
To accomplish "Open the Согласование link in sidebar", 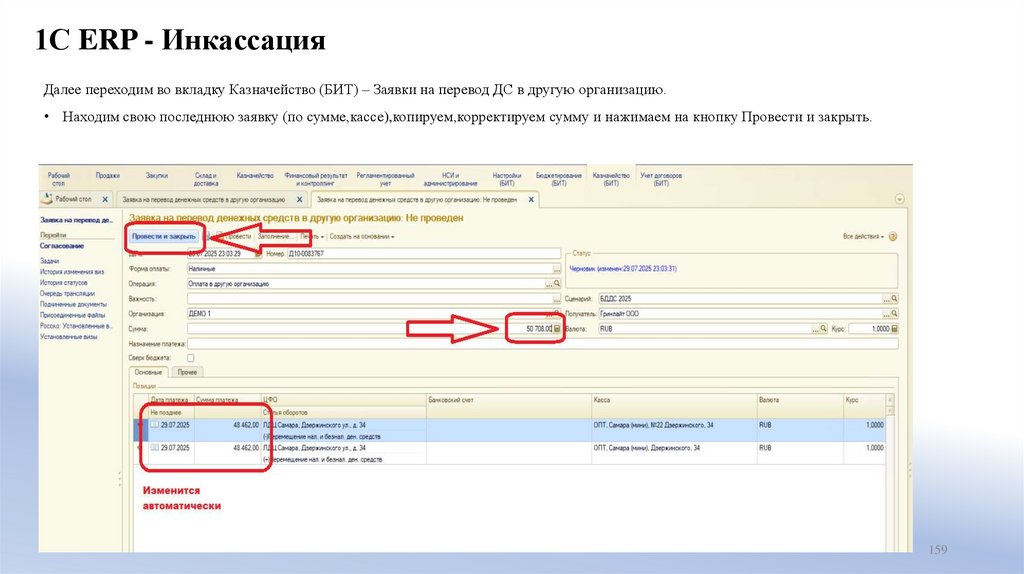I will [62, 246].
